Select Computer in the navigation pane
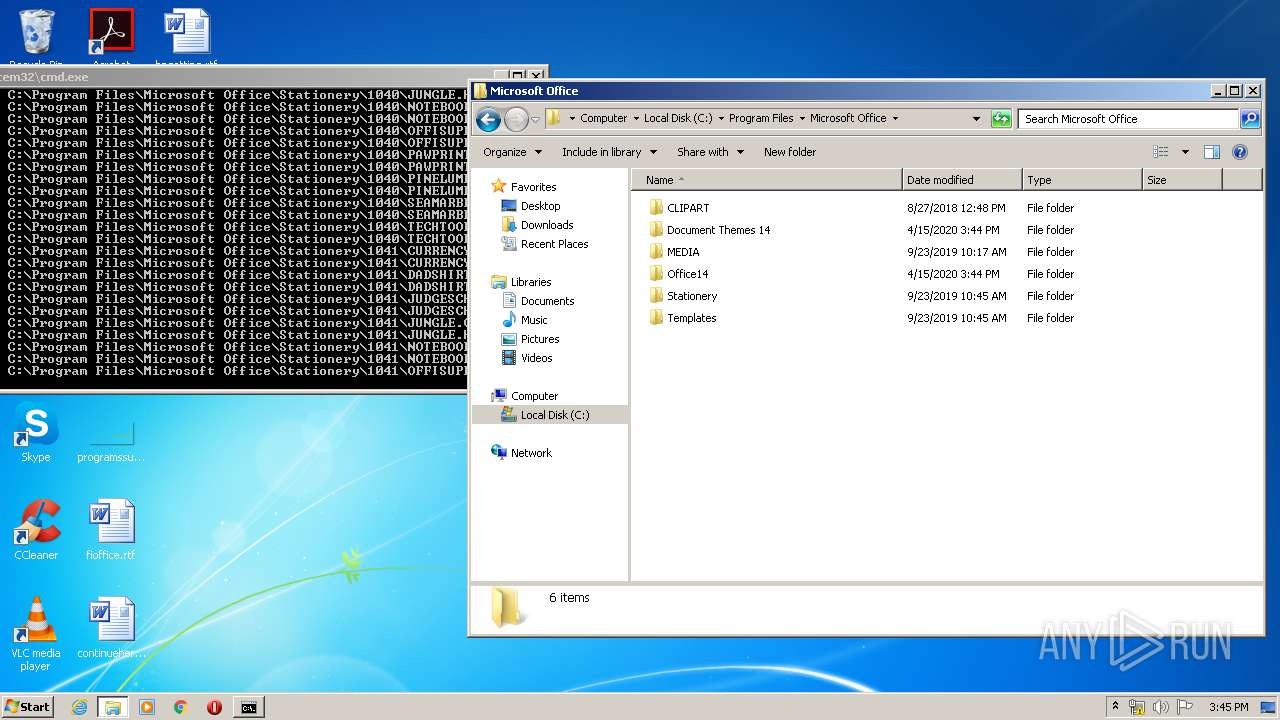The image size is (1280, 720). click(534, 396)
